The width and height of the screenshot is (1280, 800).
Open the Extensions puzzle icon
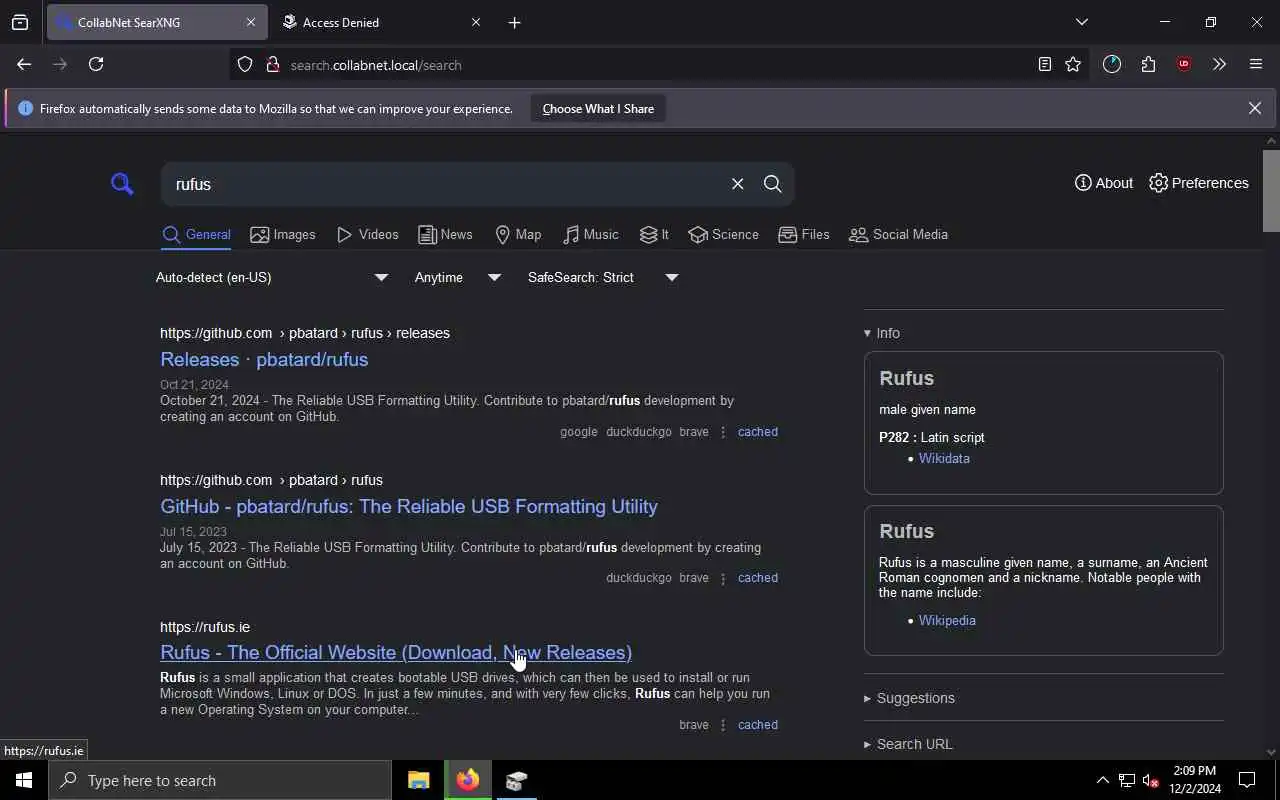pos(1148,64)
